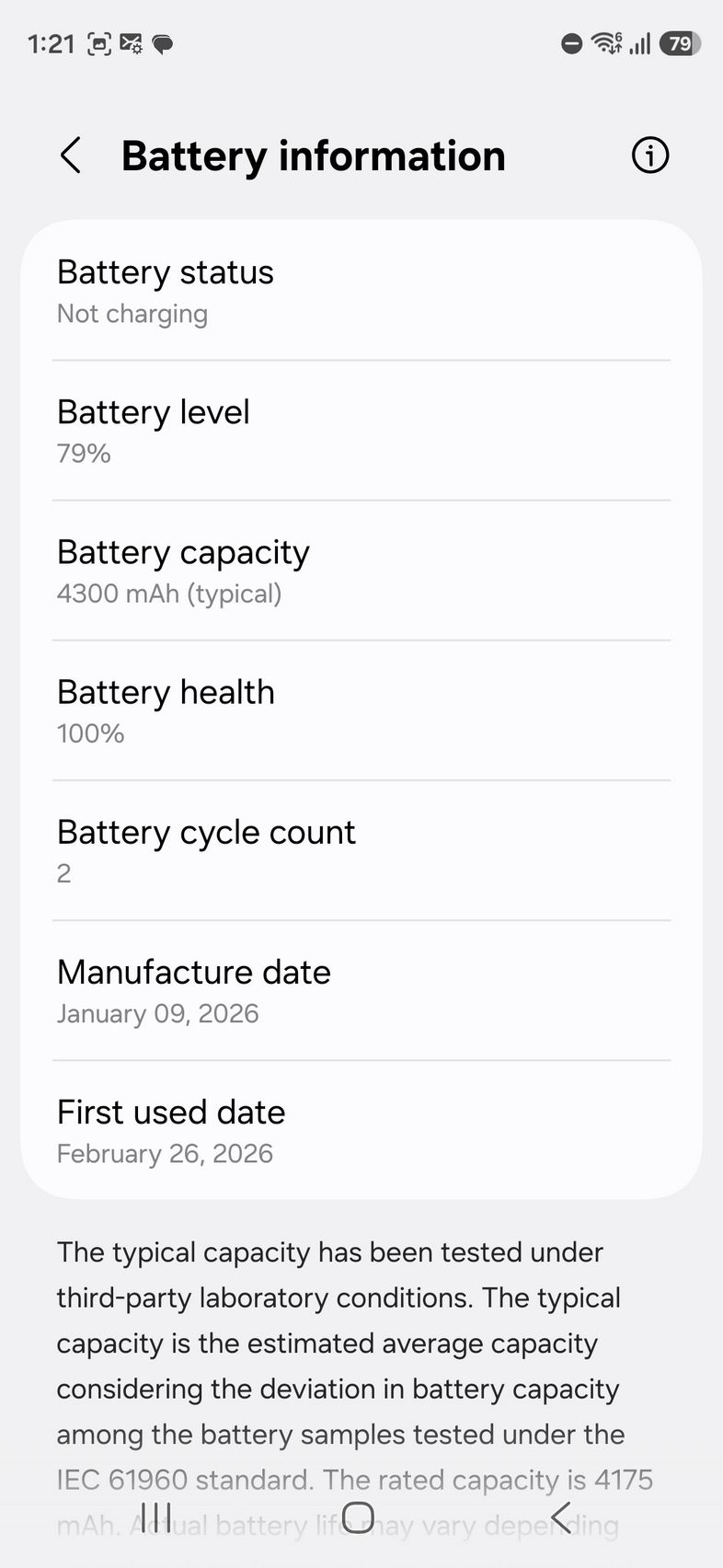
Task: Tap the Do Not Disturb status icon
Action: (x=571, y=43)
